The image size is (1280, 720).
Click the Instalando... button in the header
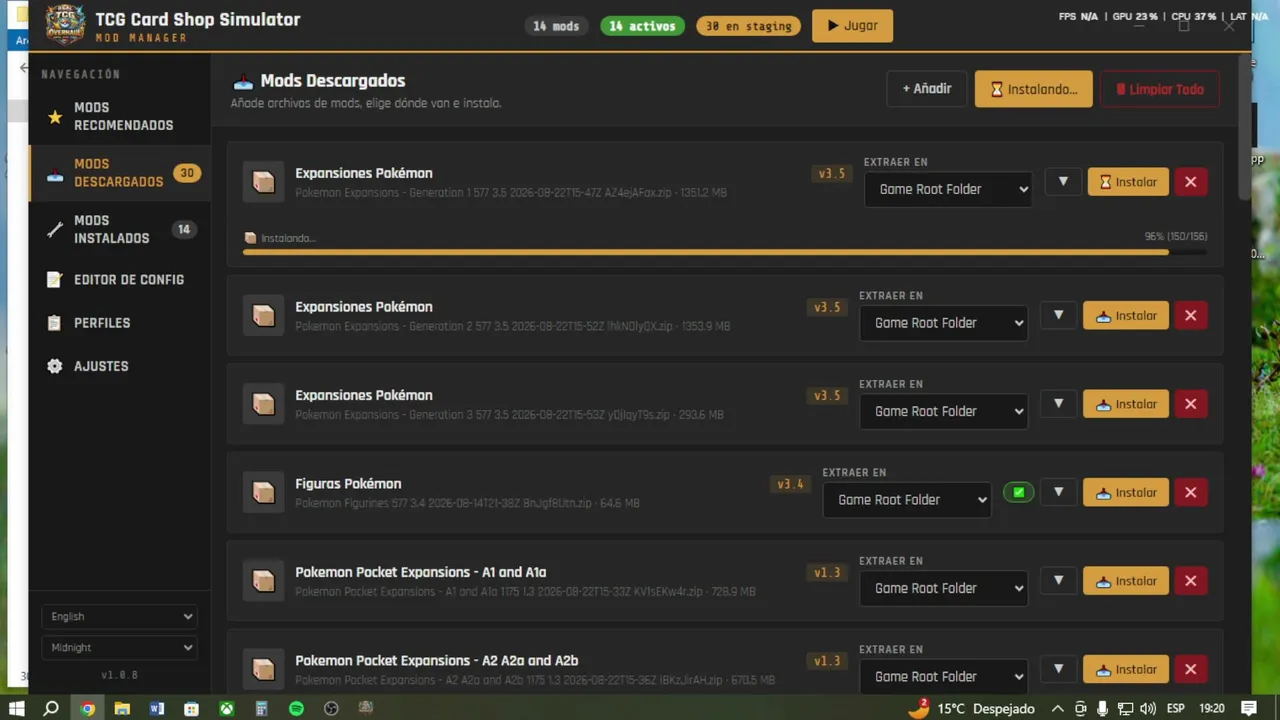pos(1034,89)
